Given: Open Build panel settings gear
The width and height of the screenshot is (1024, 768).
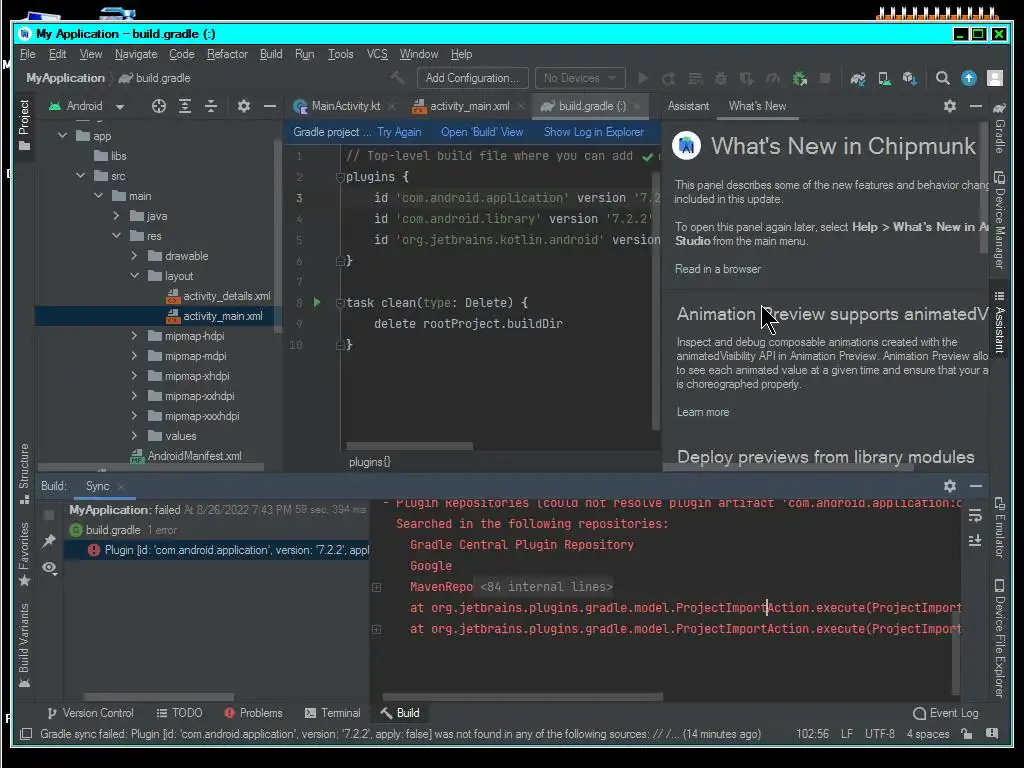Looking at the screenshot, I should tap(950, 486).
